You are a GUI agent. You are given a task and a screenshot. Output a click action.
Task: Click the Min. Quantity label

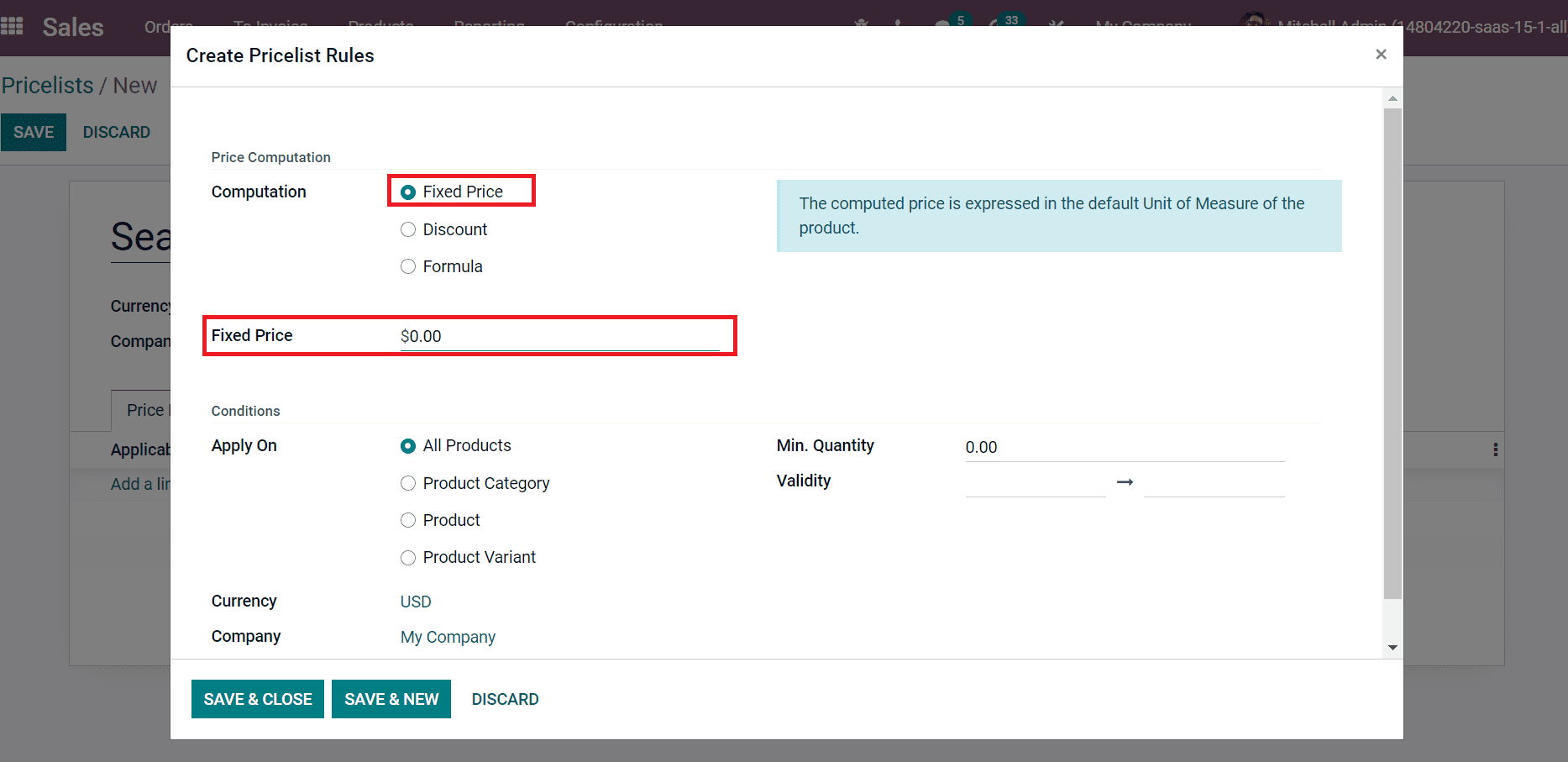(826, 445)
